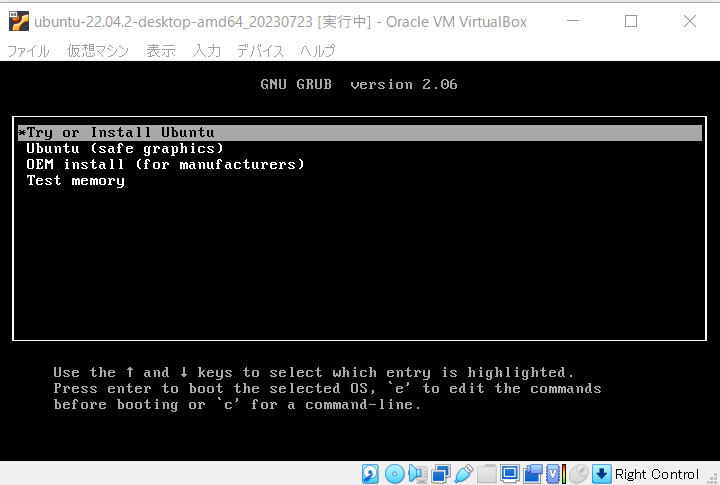
Task: Open the 仮想マシン menu
Action: pos(98,51)
